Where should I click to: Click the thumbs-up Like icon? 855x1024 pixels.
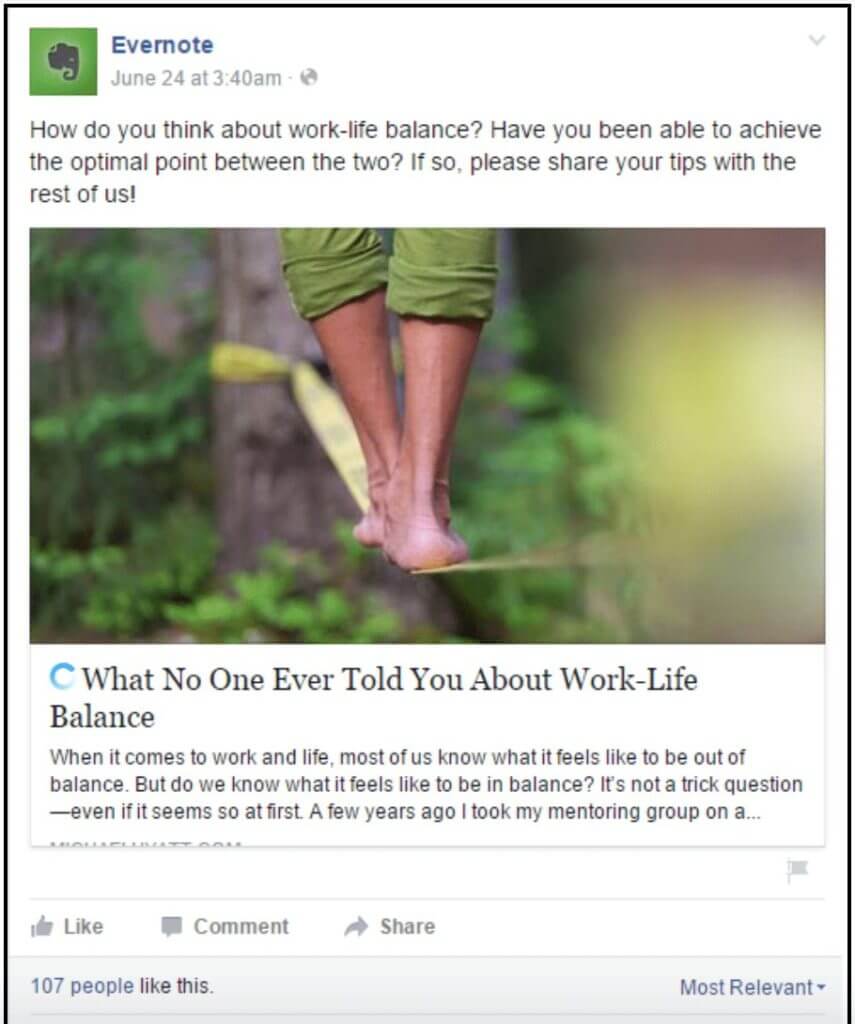(x=42, y=926)
